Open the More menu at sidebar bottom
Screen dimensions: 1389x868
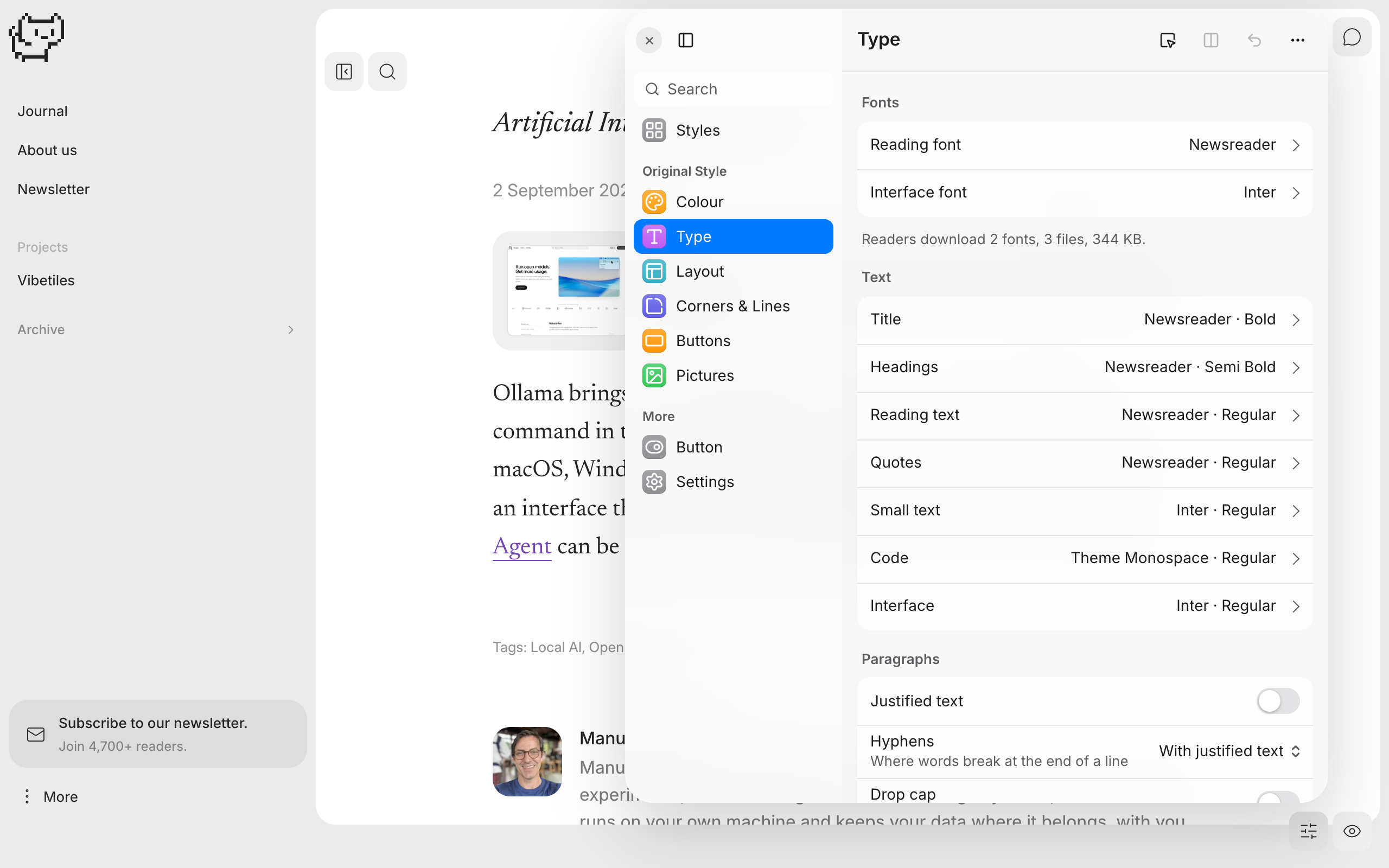pyautogui.click(x=50, y=796)
